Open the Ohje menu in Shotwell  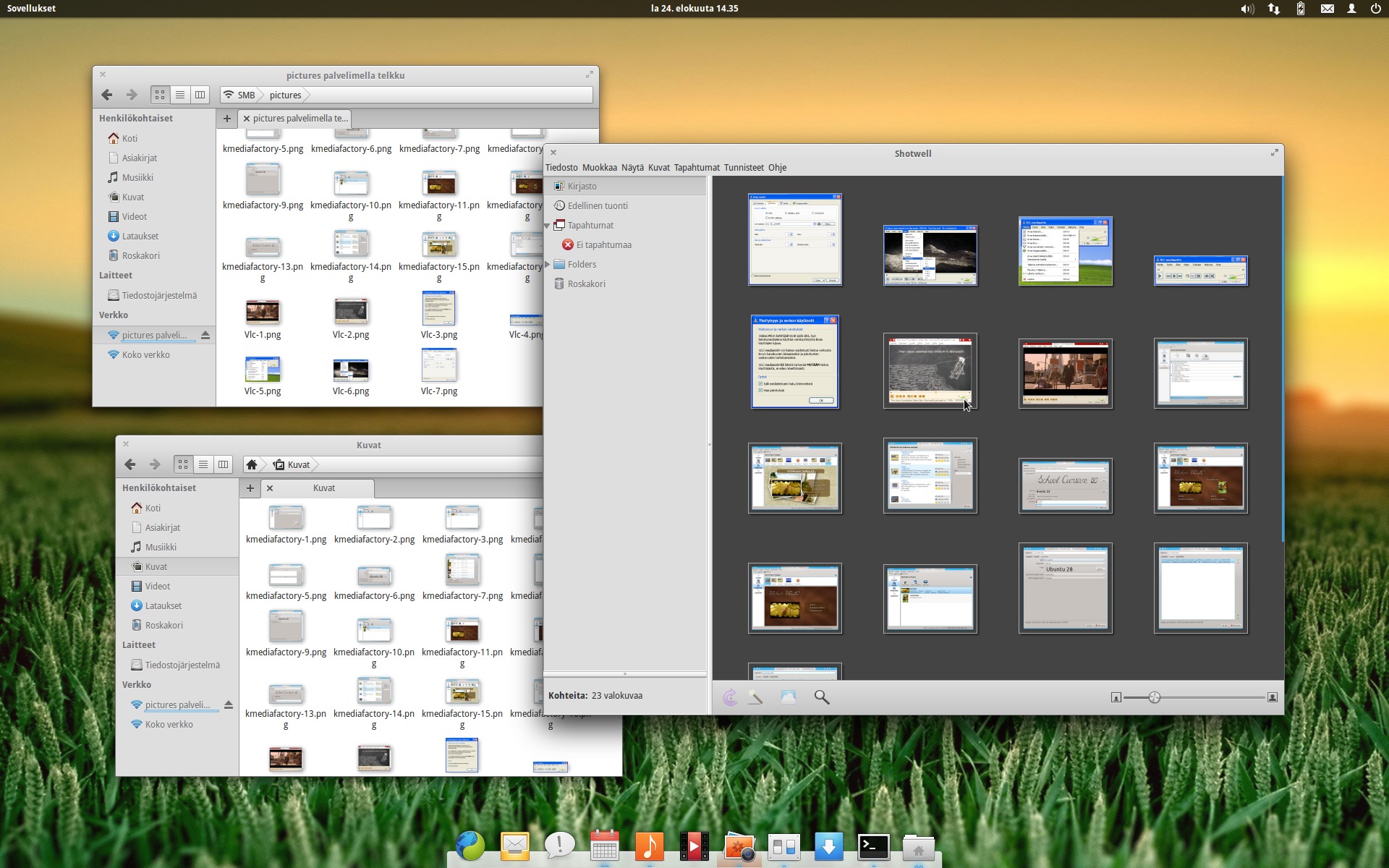[x=778, y=167]
